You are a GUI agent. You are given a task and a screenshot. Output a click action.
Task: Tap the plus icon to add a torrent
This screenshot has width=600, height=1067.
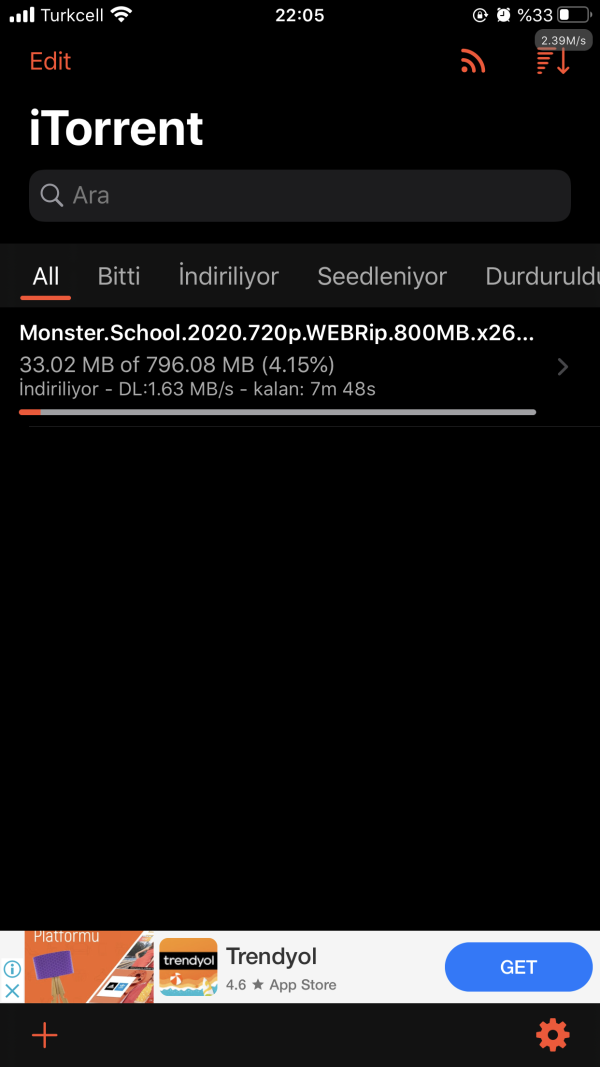point(45,1036)
